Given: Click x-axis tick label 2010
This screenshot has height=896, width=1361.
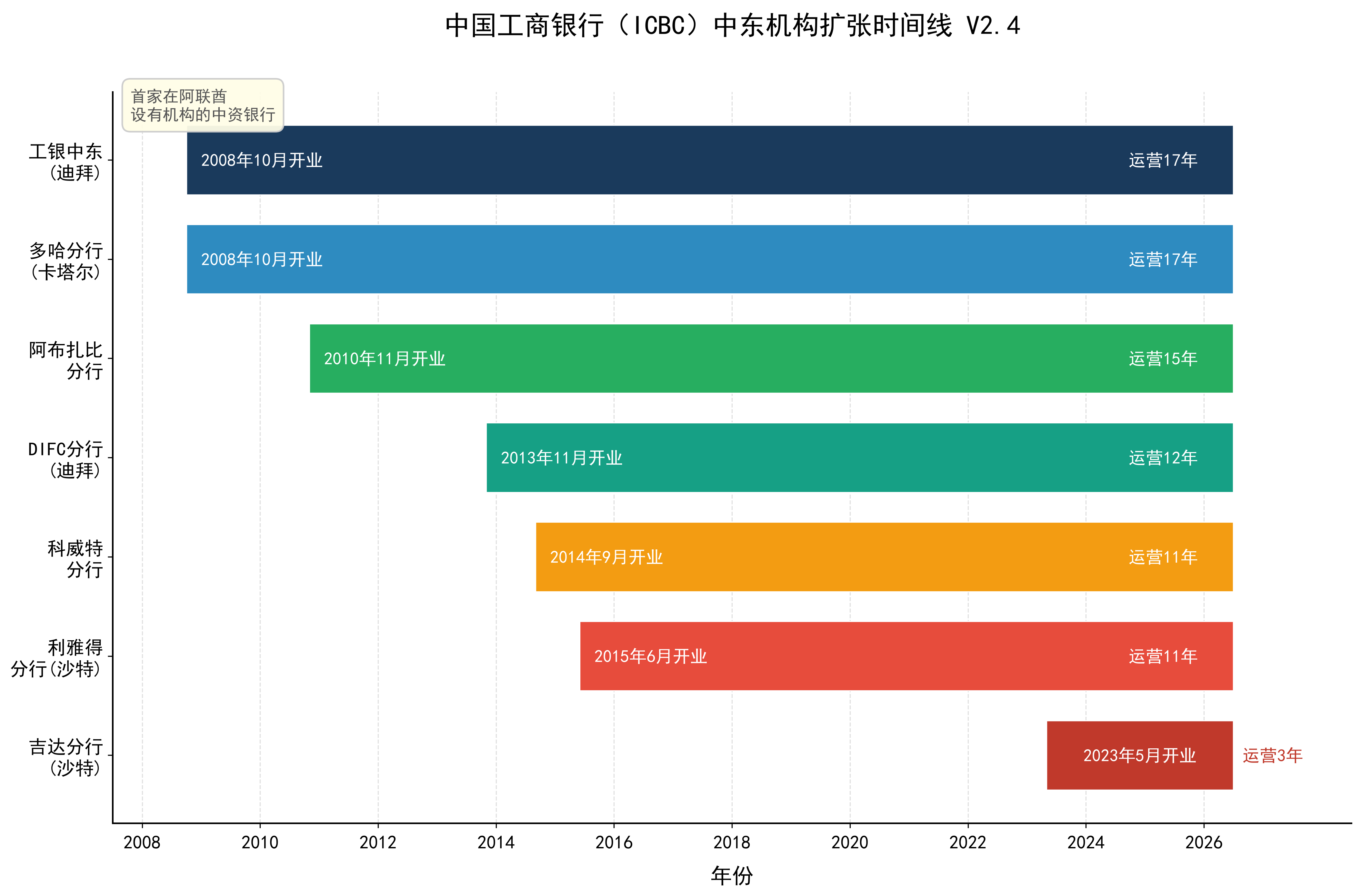Looking at the screenshot, I should [x=260, y=843].
